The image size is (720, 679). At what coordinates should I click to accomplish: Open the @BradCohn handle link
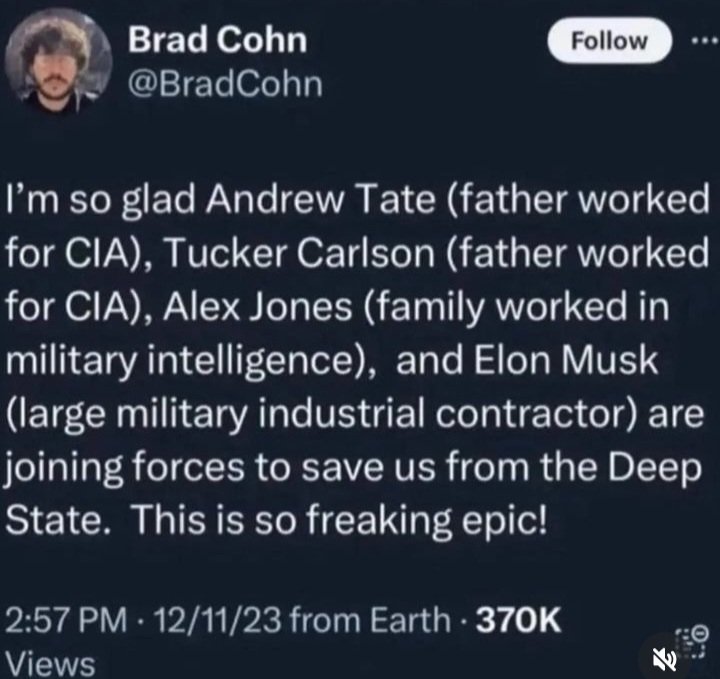point(225,84)
